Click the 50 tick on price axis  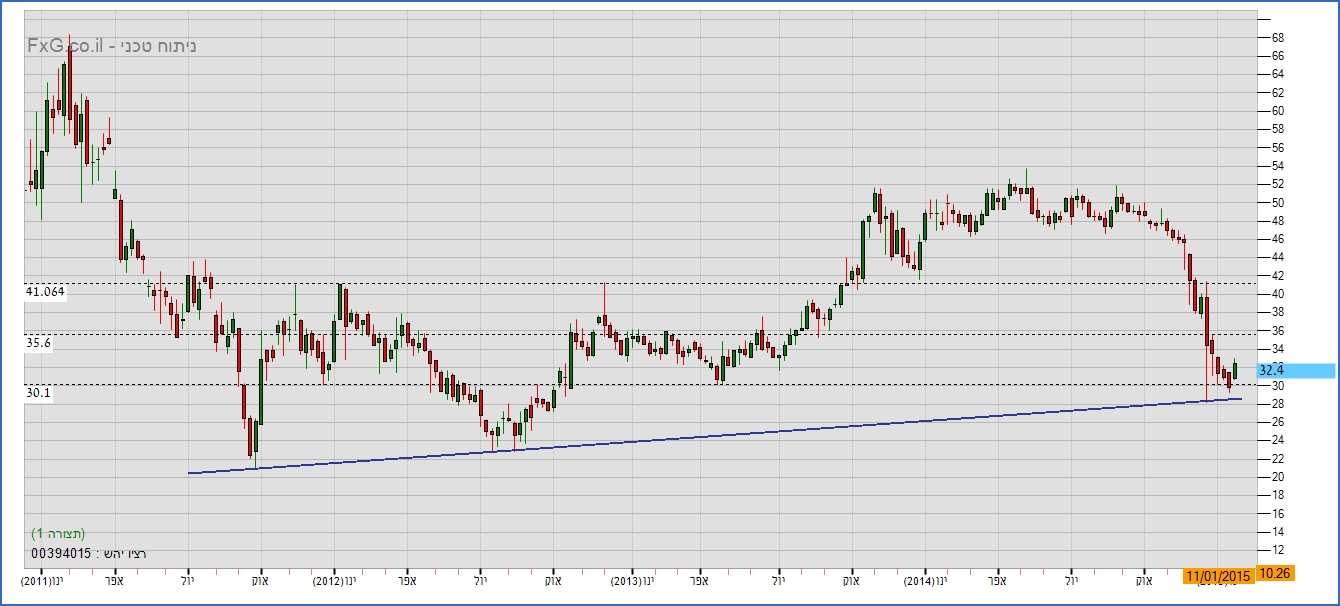(x=1277, y=202)
